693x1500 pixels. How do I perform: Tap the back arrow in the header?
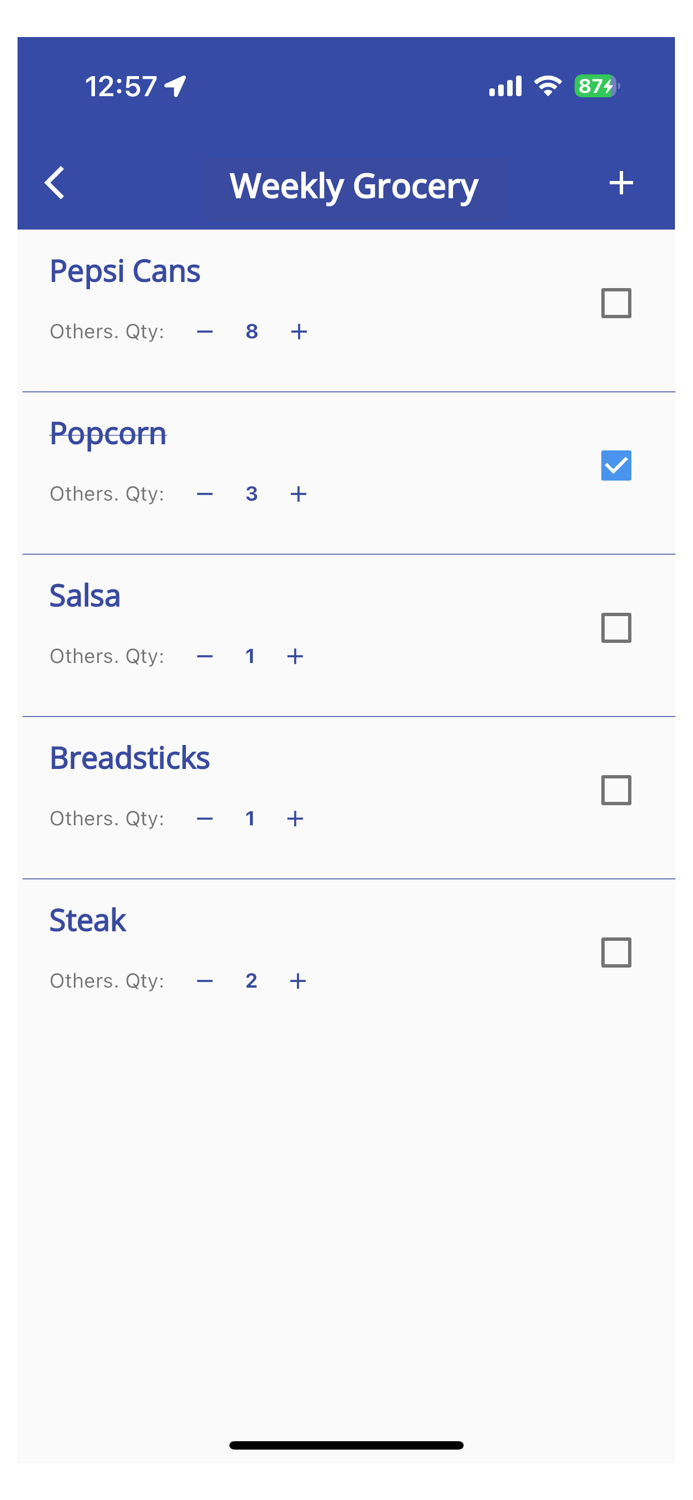55,183
